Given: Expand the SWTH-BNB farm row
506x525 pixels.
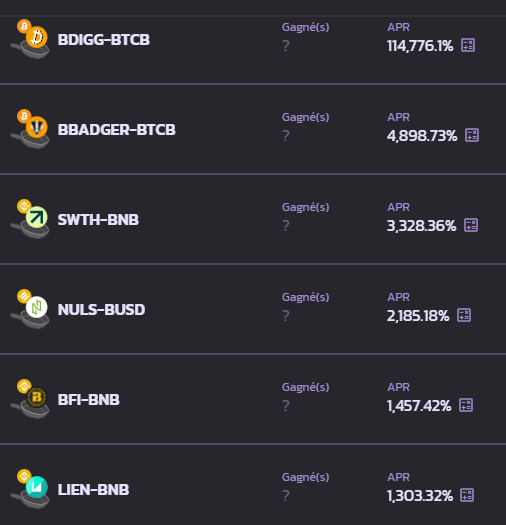Looking at the screenshot, I should pyautogui.click(x=253, y=219).
